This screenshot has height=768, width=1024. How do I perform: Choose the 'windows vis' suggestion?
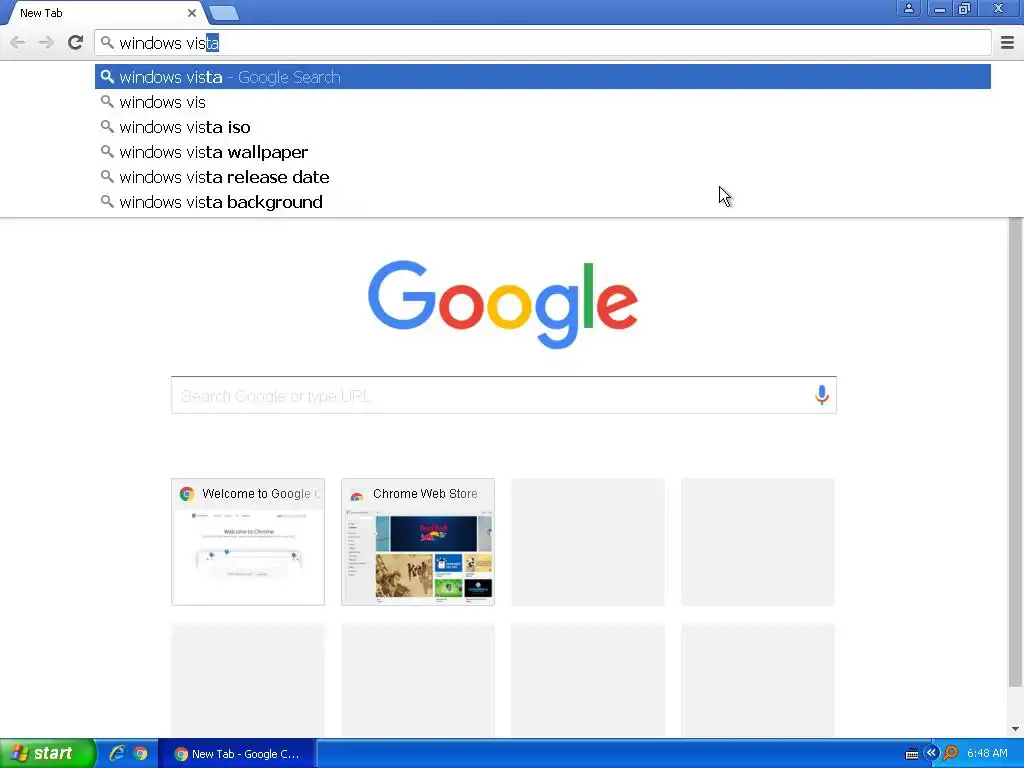point(543,102)
